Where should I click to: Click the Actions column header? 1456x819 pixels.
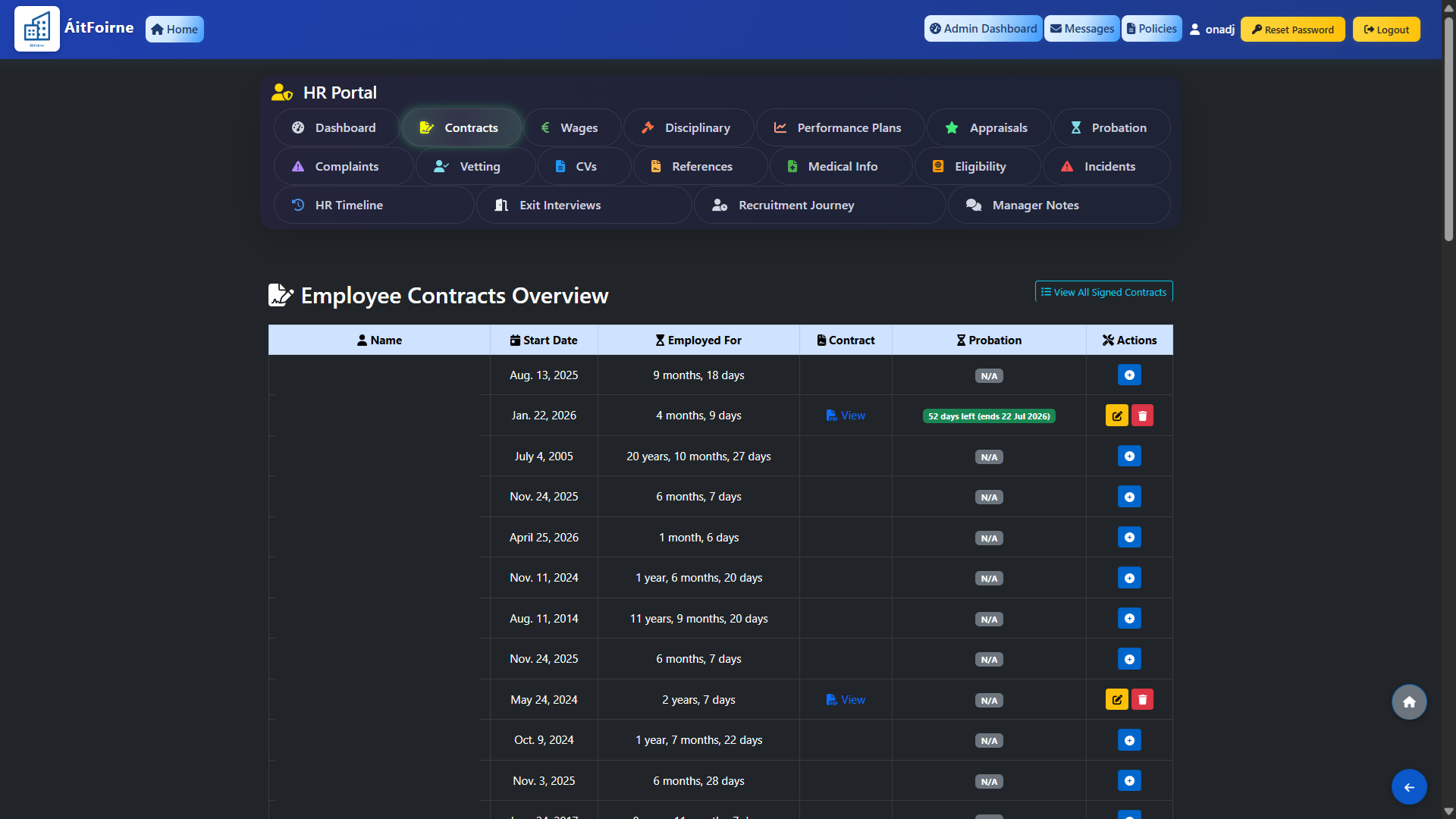tap(1129, 340)
